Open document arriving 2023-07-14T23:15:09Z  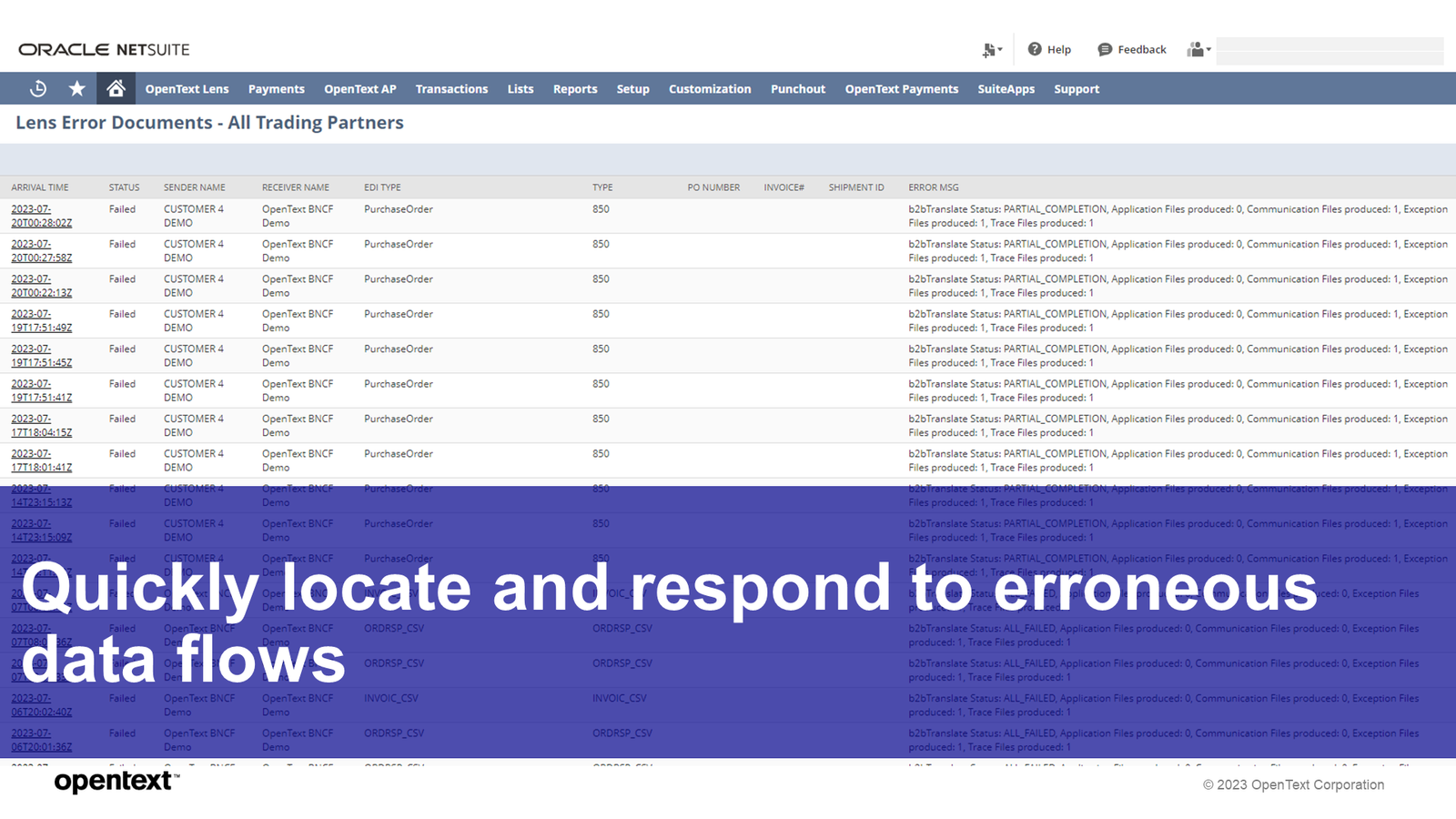point(41,531)
